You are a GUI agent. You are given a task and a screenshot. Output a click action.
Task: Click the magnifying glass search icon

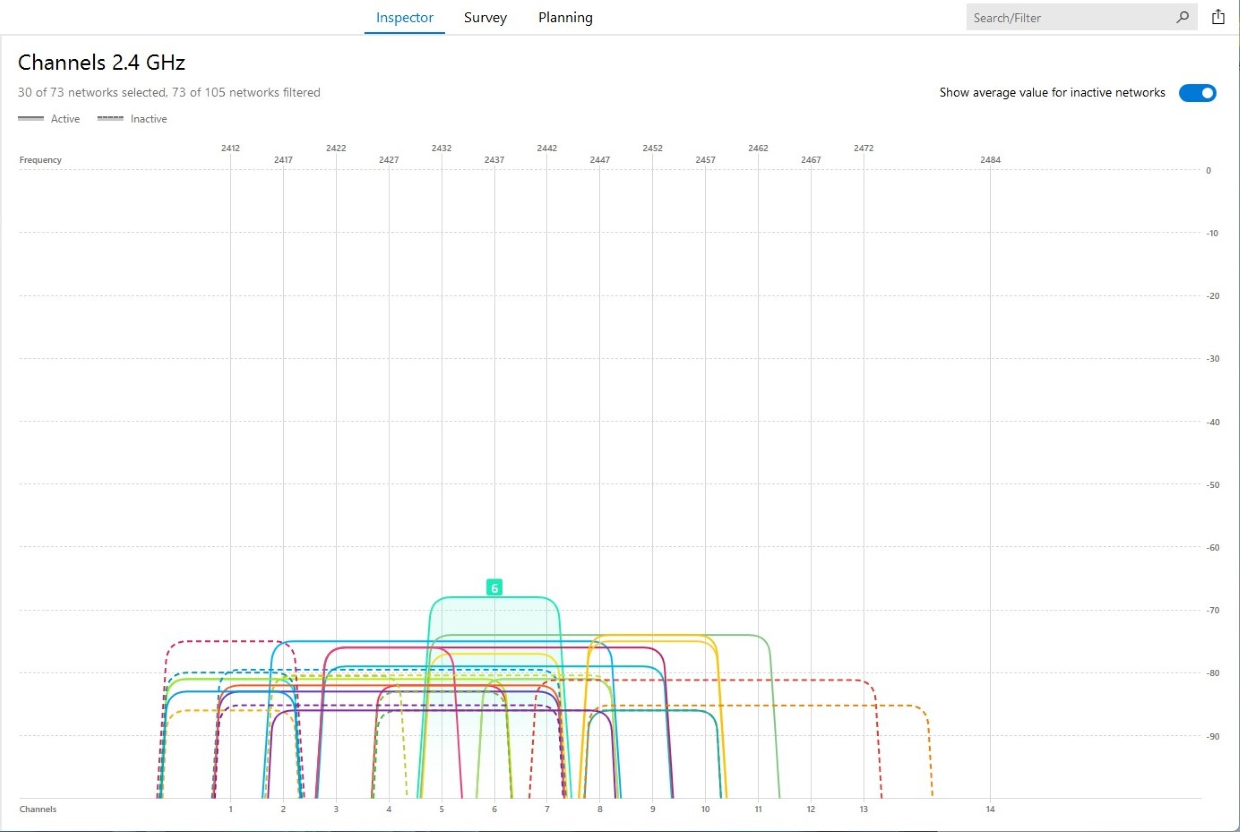pos(1183,17)
